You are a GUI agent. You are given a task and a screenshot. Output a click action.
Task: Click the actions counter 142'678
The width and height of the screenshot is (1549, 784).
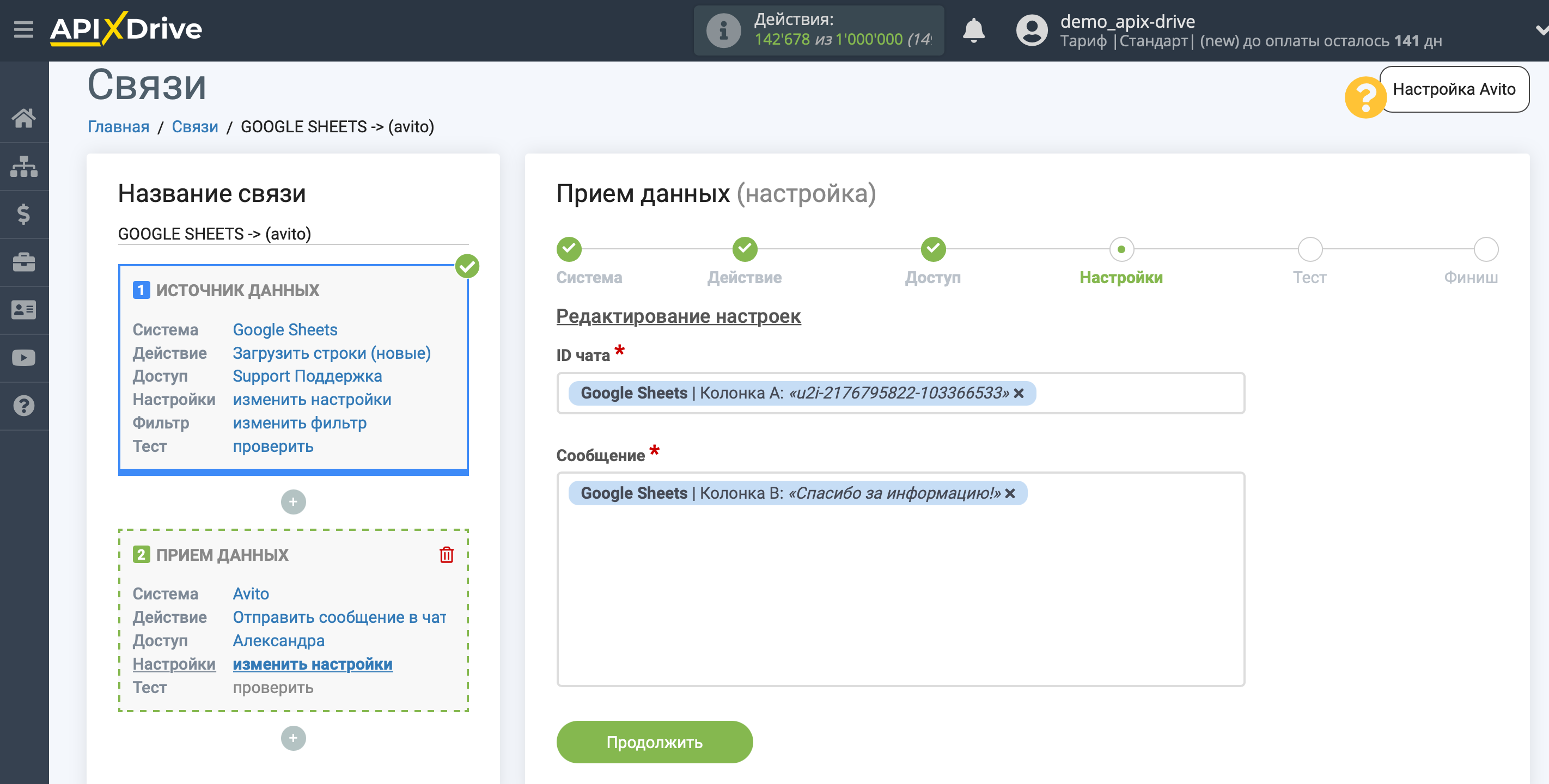coord(782,39)
